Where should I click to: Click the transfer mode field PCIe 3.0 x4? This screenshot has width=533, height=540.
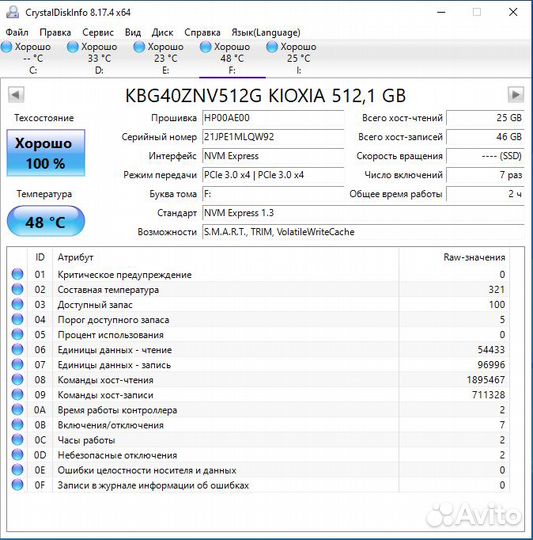pyautogui.click(x=273, y=175)
